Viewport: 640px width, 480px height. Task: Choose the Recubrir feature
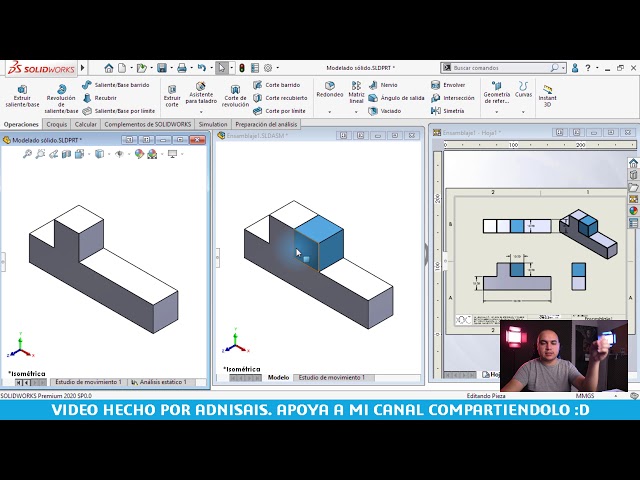100,98
